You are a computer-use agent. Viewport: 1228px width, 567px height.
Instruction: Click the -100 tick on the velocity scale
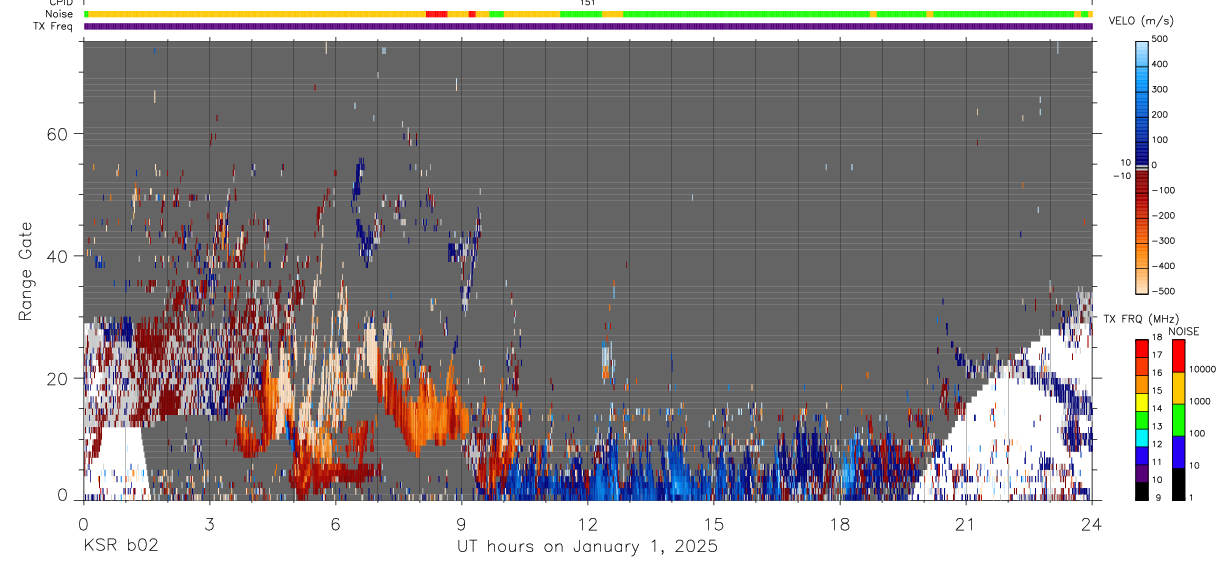(x=1163, y=189)
